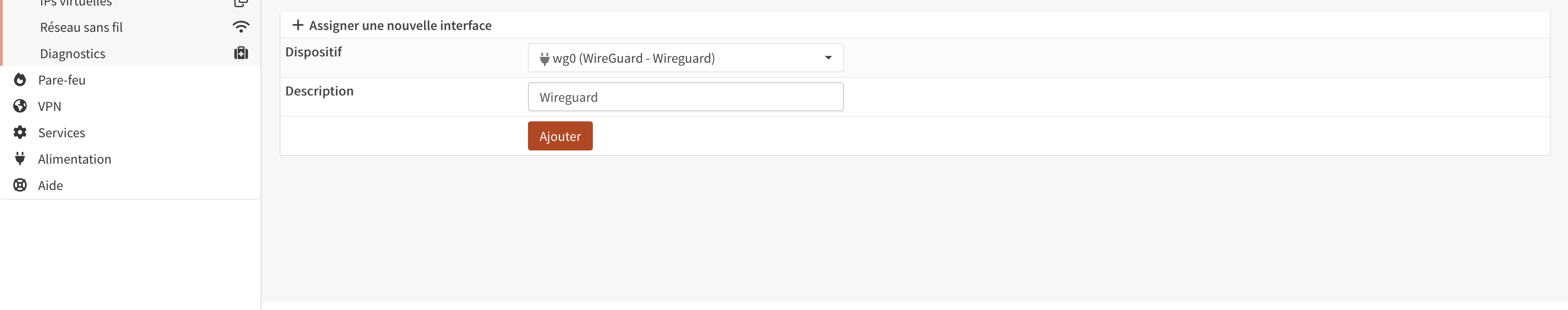The width and height of the screenshot is (1568, 310).
Task: Click the plus icon before Assigner une nouvelle interface
Action: 298,25
